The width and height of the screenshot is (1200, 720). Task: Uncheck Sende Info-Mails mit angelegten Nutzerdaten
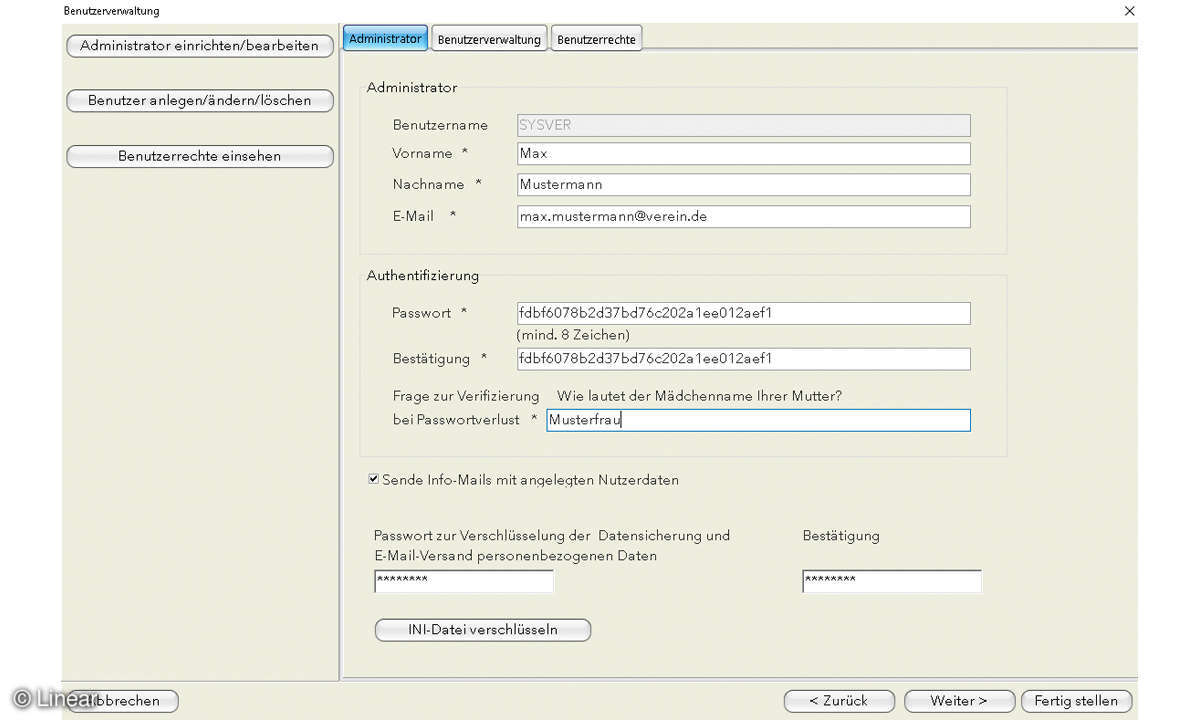coord(374,480)
